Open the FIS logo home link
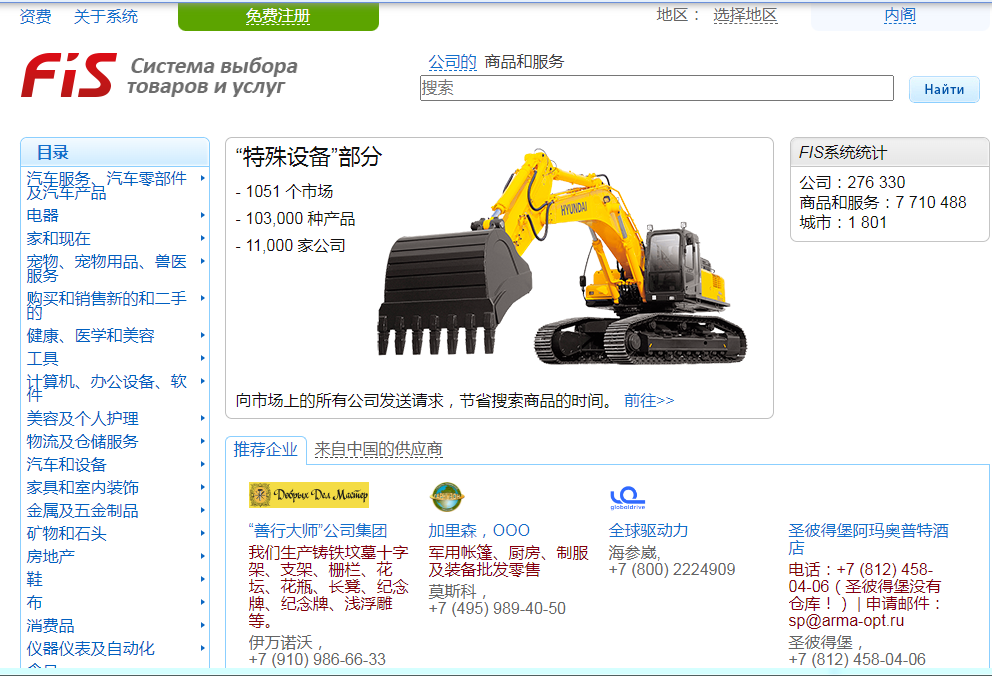992x676 pixels. coord(68,75)
